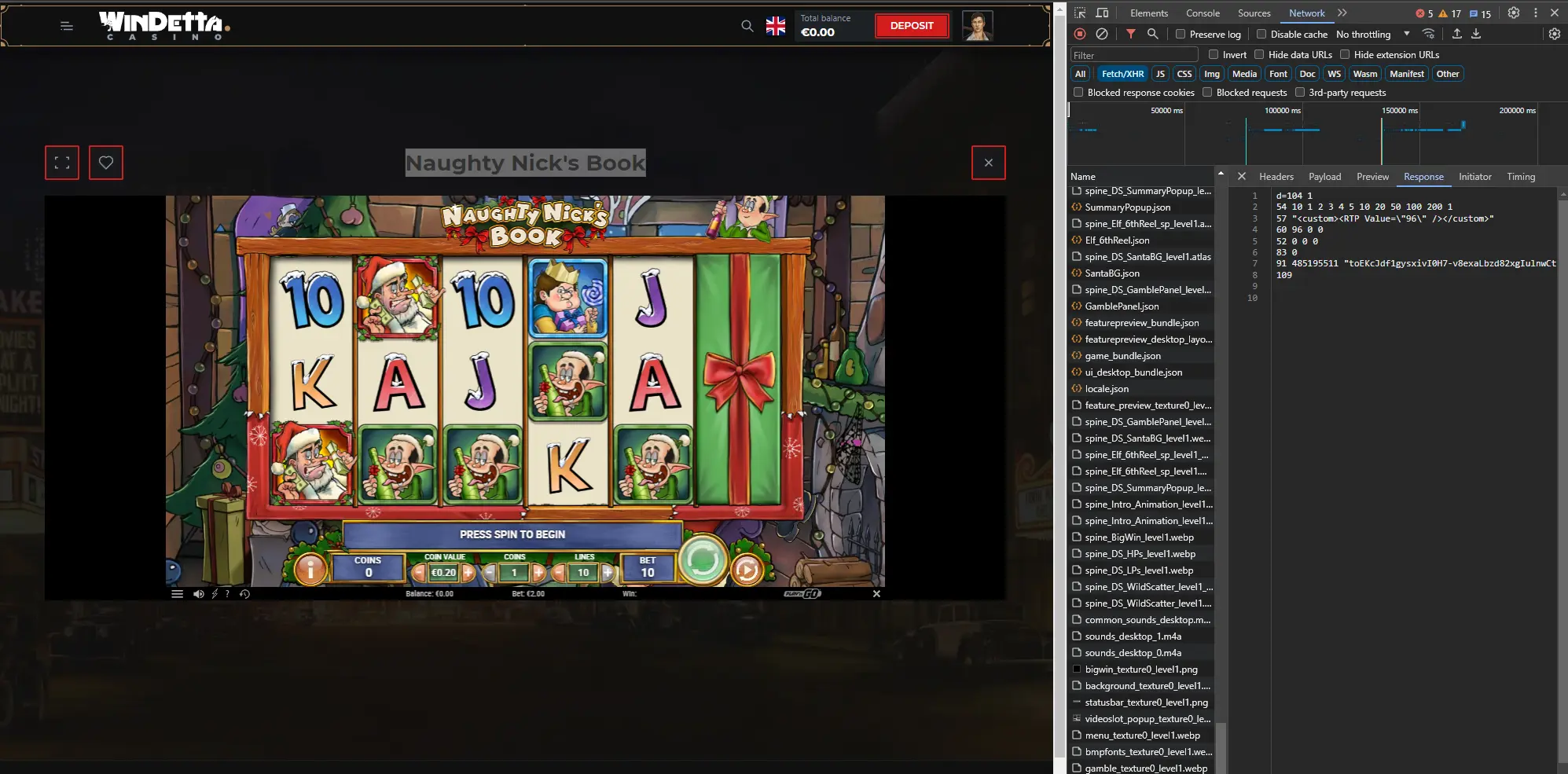Open DevTools settings gear

click(x=1513, y=13)
